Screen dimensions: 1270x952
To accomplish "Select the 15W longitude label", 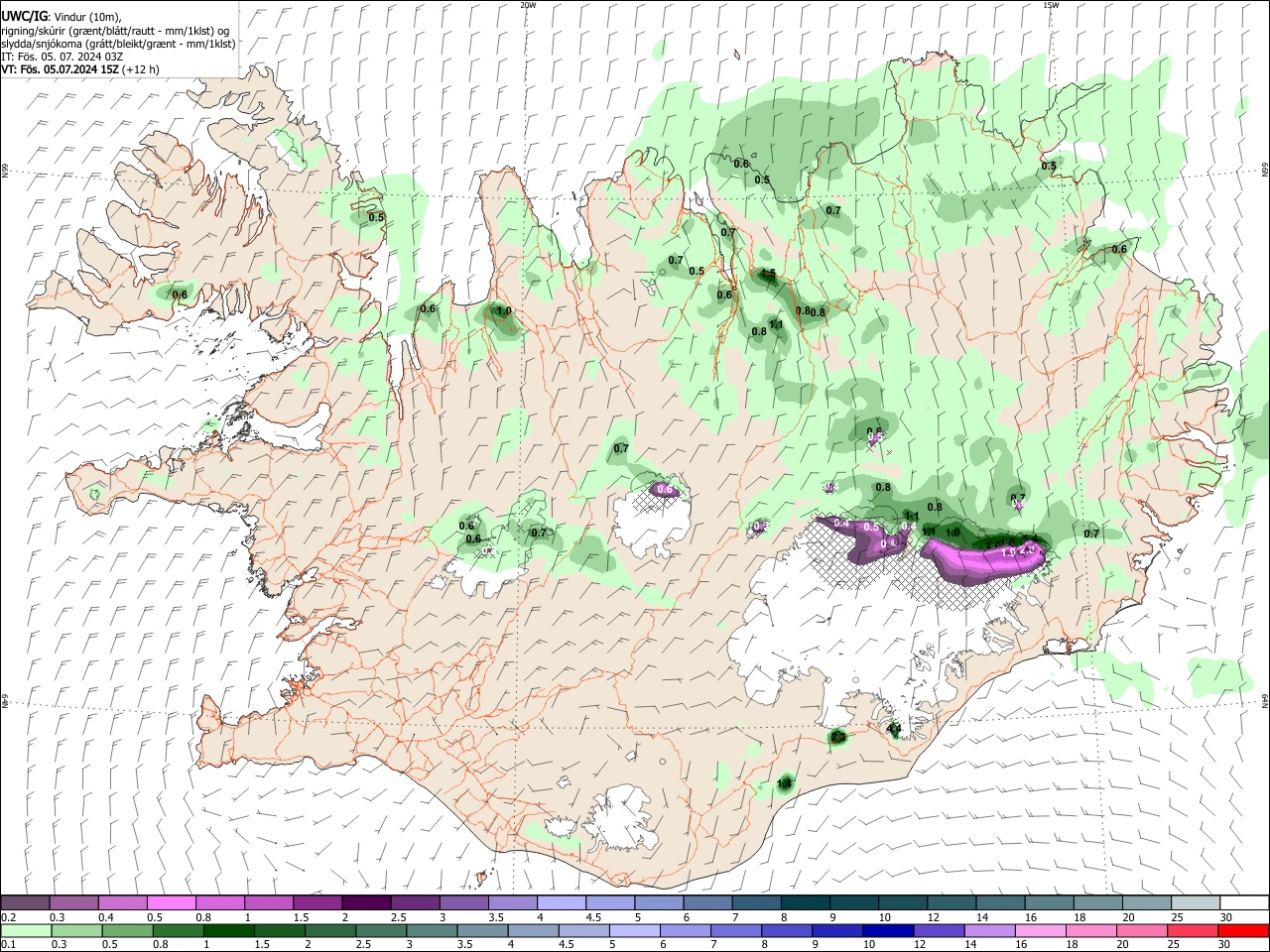I will pyautogui.click(x=1051, y=5).
